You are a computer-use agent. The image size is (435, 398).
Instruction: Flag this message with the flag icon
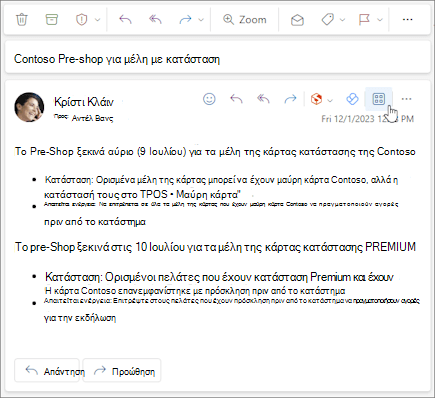[364, 20]
